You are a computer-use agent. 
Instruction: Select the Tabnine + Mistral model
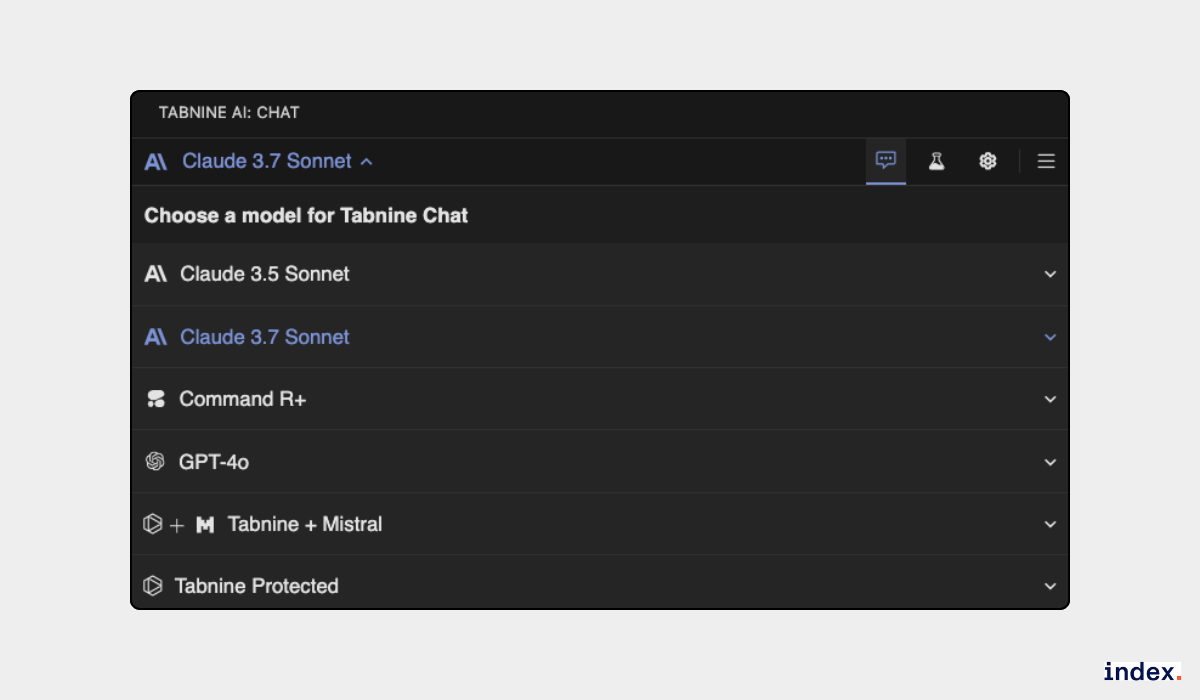[x=305, y=524]
